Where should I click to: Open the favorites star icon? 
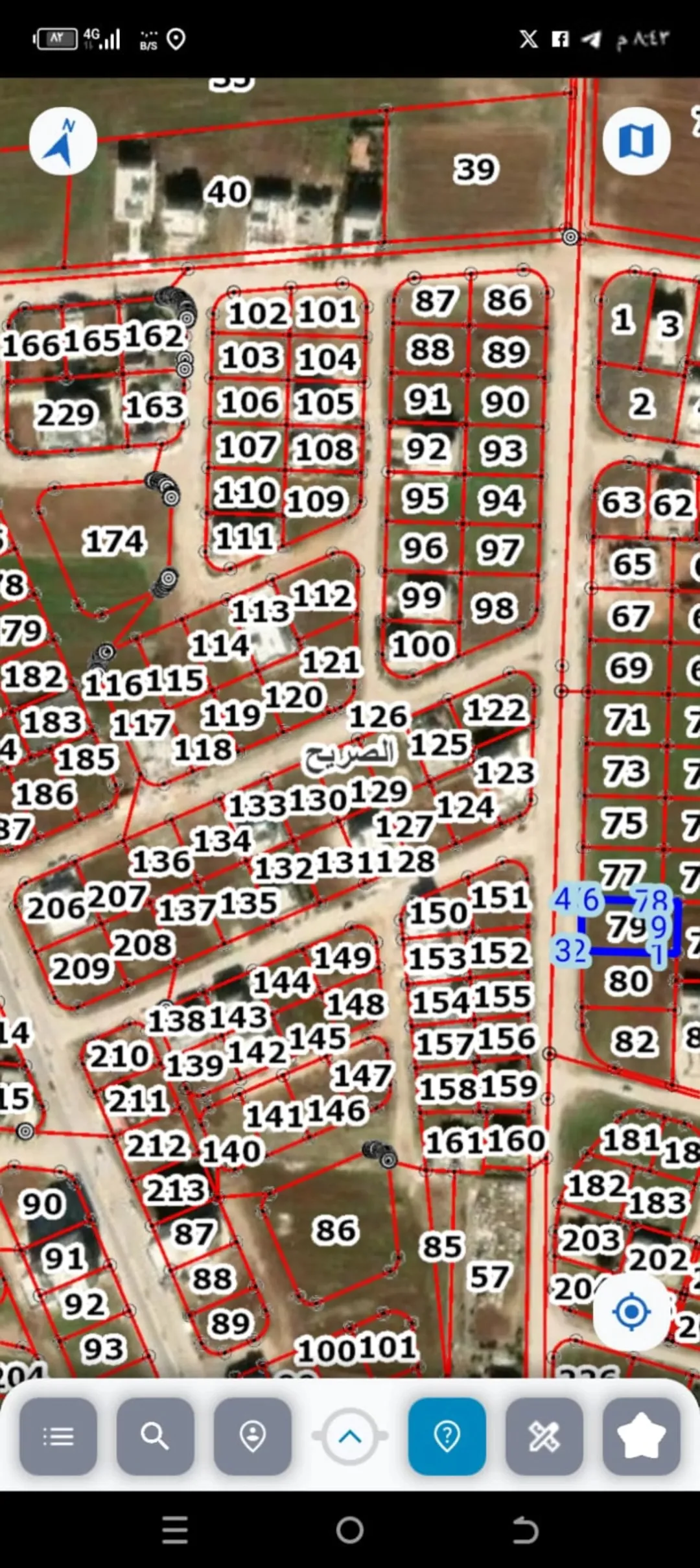click(642, 1436)
